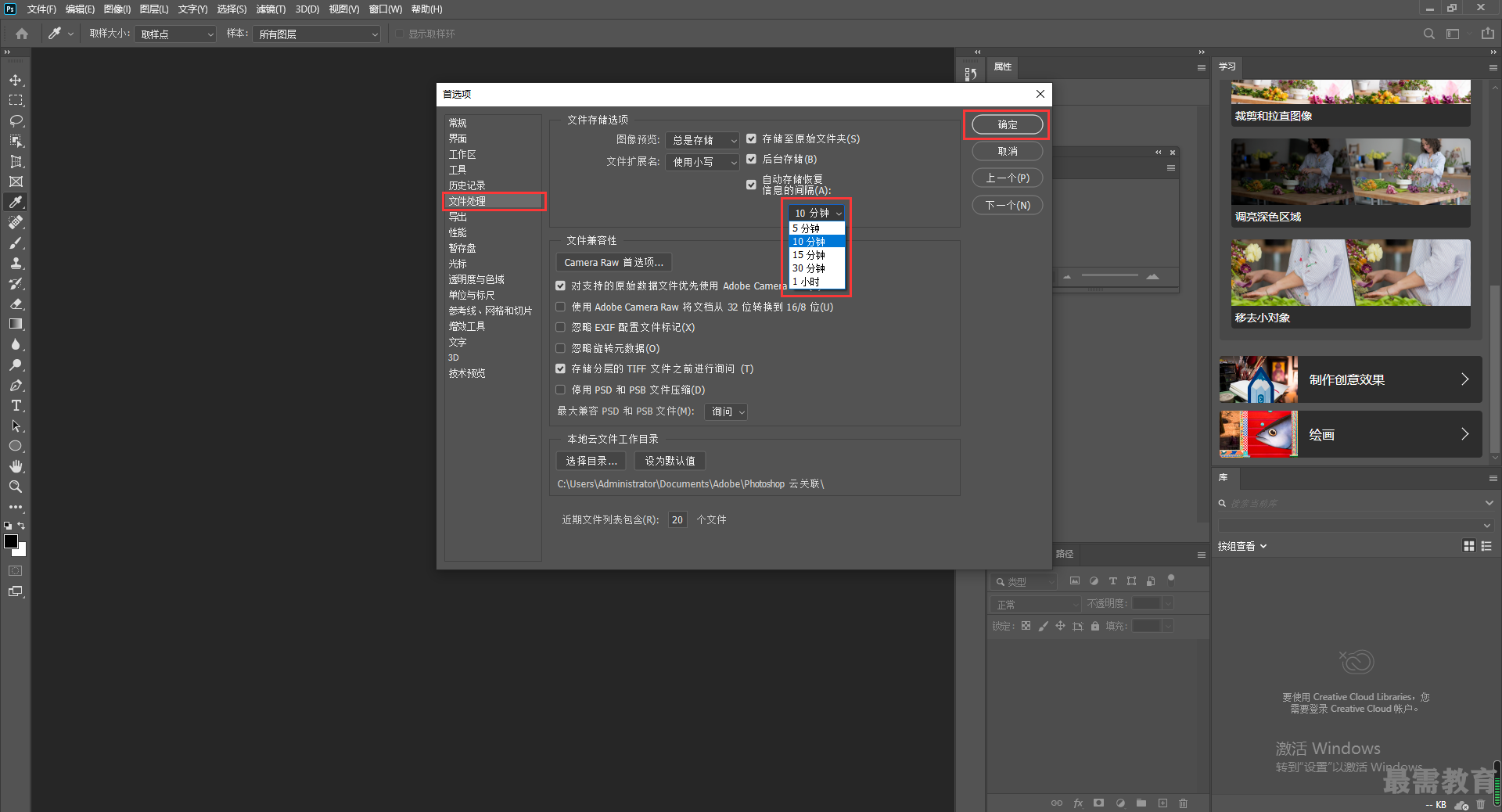This screenshot has height=812, width=1502.
Task: Open 取样大小 dropdown in options bar
Action: click(175, 34)
